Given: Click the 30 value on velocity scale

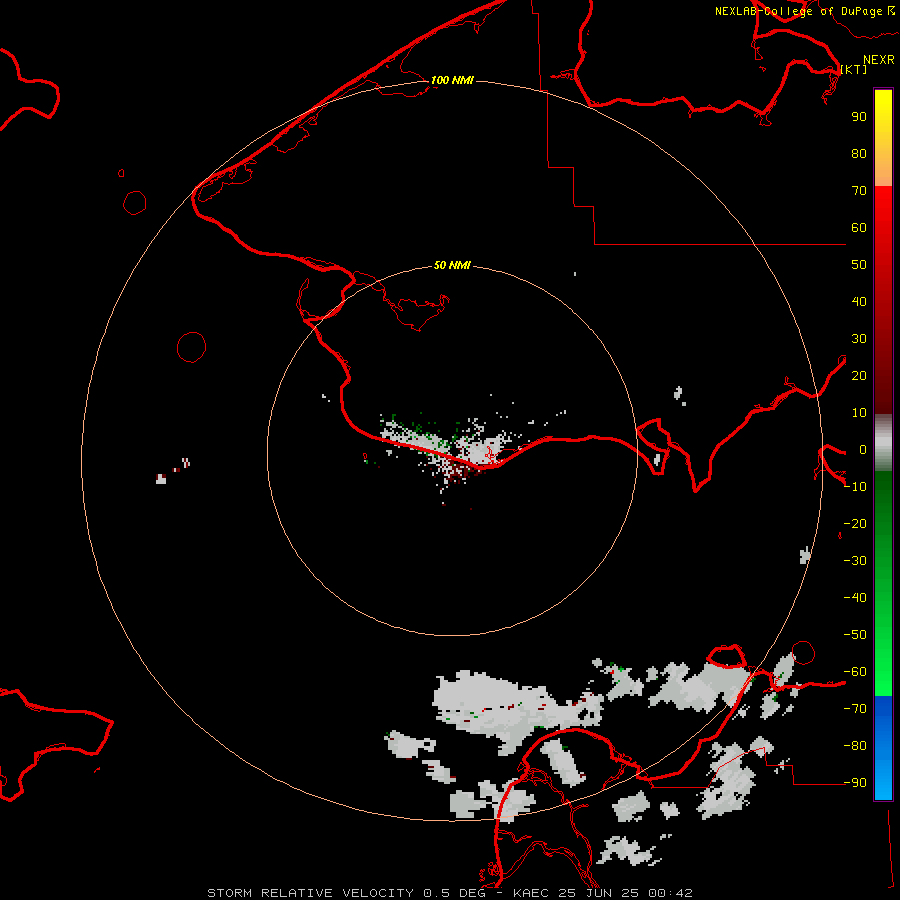Looking at the screenshot, I should 859,339.
